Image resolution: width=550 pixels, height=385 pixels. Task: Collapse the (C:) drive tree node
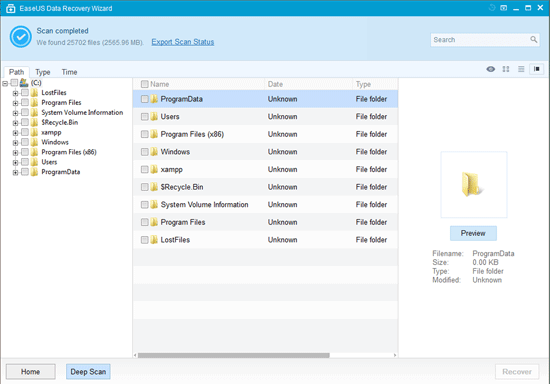tap(5, 83)
